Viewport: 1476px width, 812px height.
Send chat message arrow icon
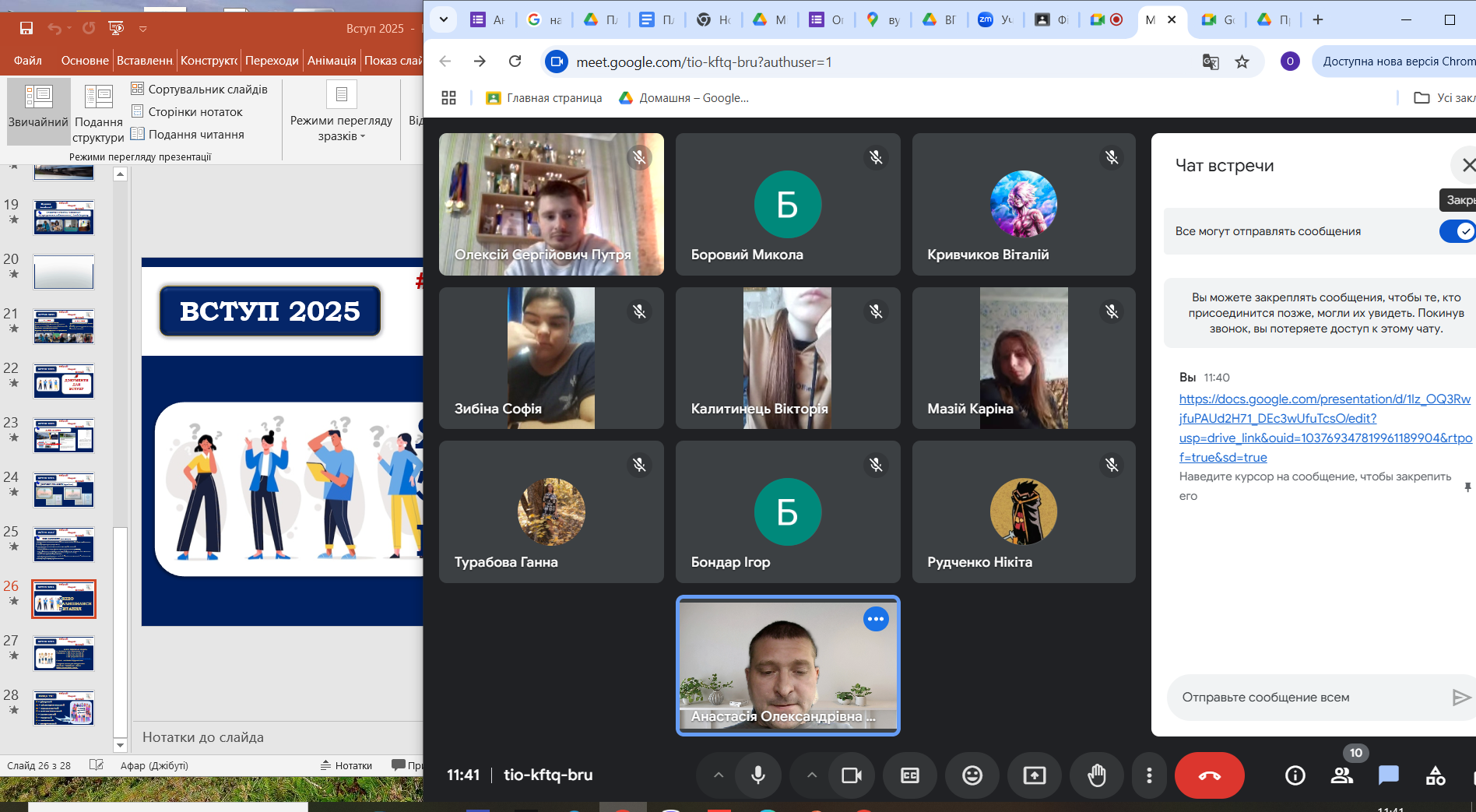1461,698
